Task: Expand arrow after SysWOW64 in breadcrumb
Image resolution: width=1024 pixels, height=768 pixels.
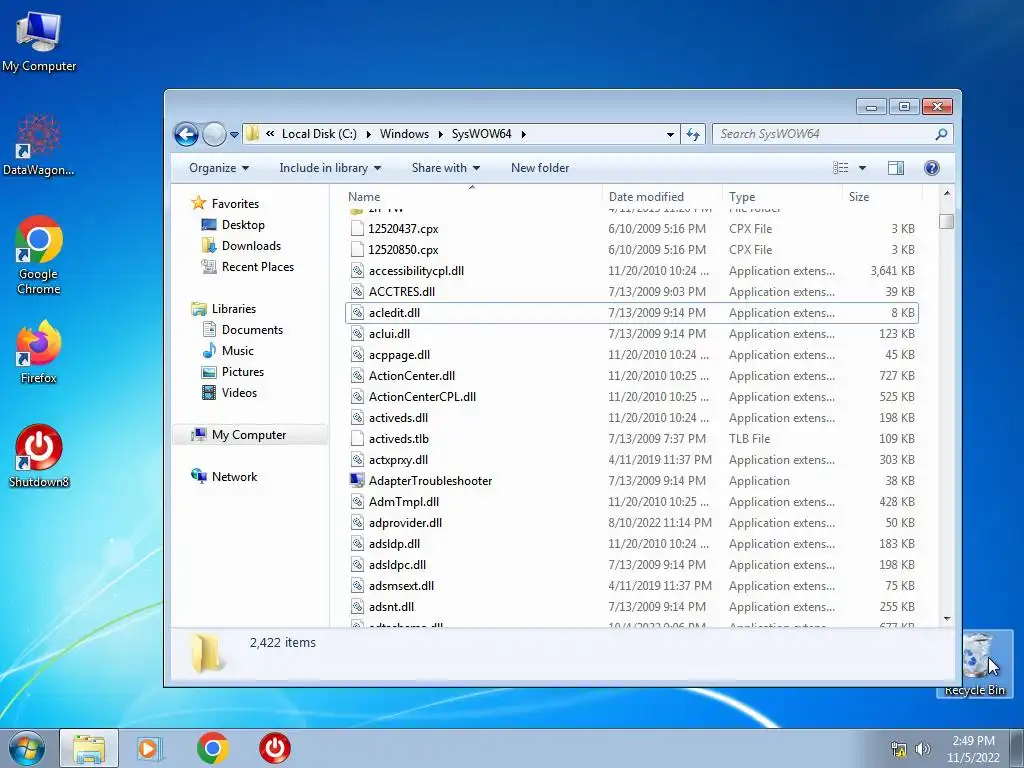Action: click(523, 135)
